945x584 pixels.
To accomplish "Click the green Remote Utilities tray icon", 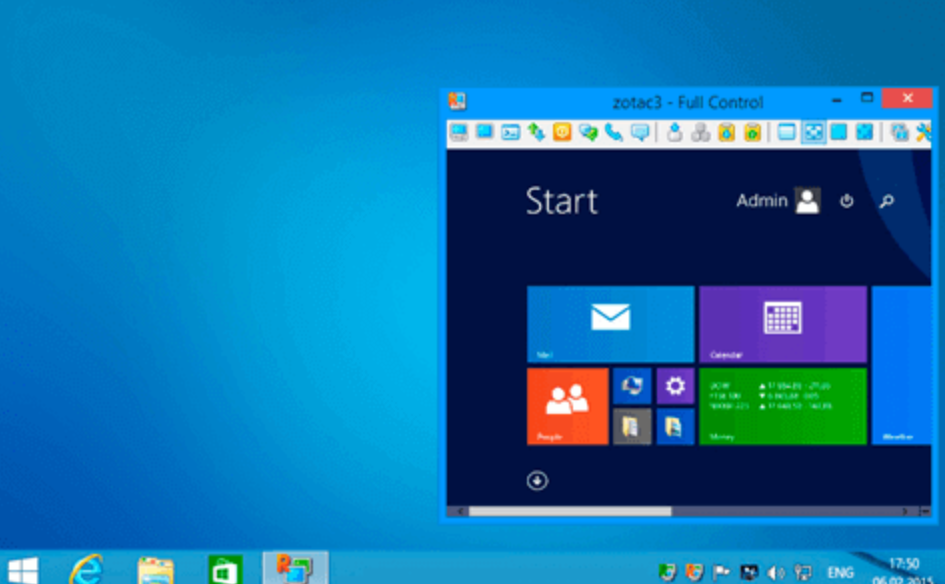I will 667,571.
